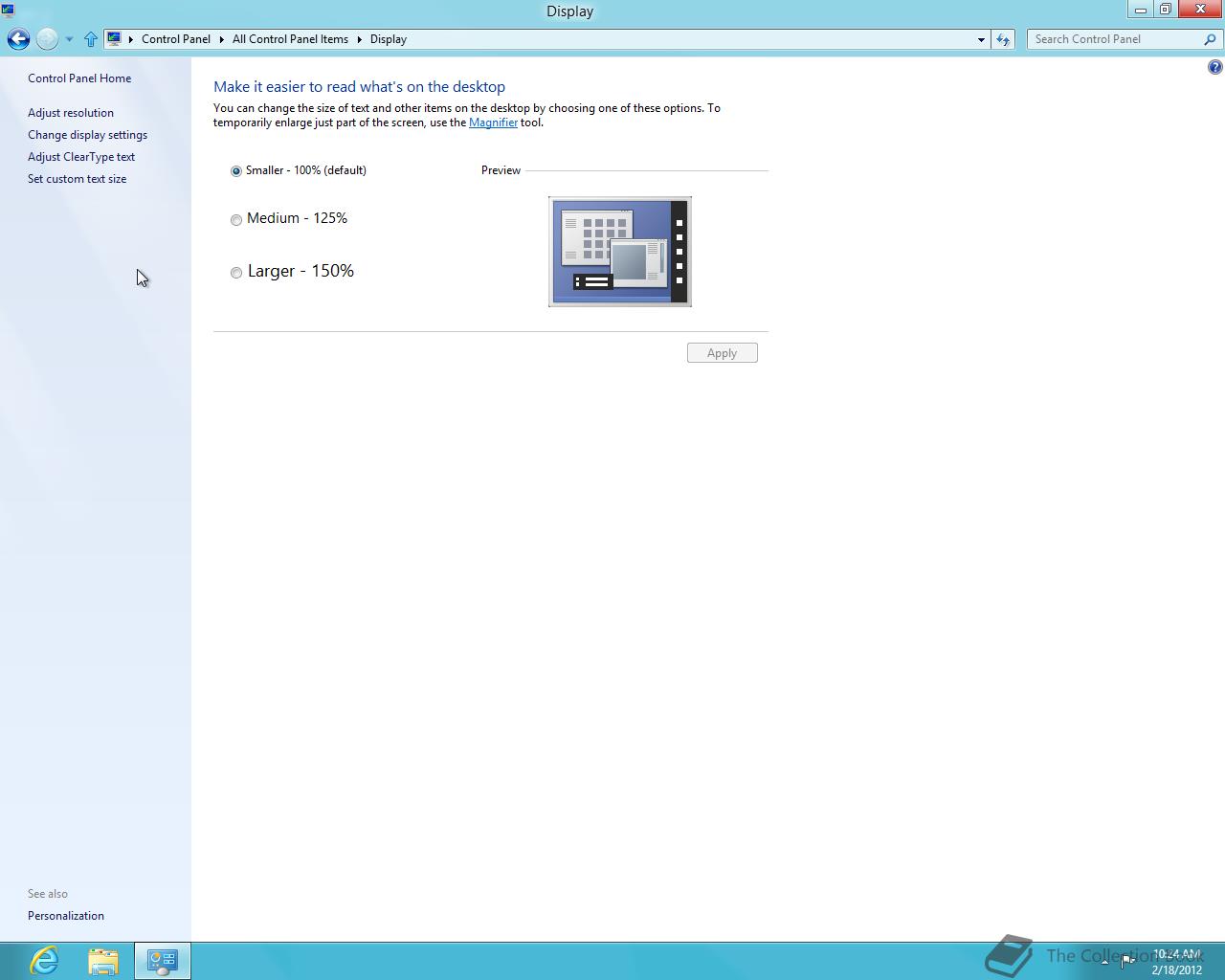The height and width of the screenshot is (980, 1225).
Task: Minimize the Display window
Action: pos(1141,10)
